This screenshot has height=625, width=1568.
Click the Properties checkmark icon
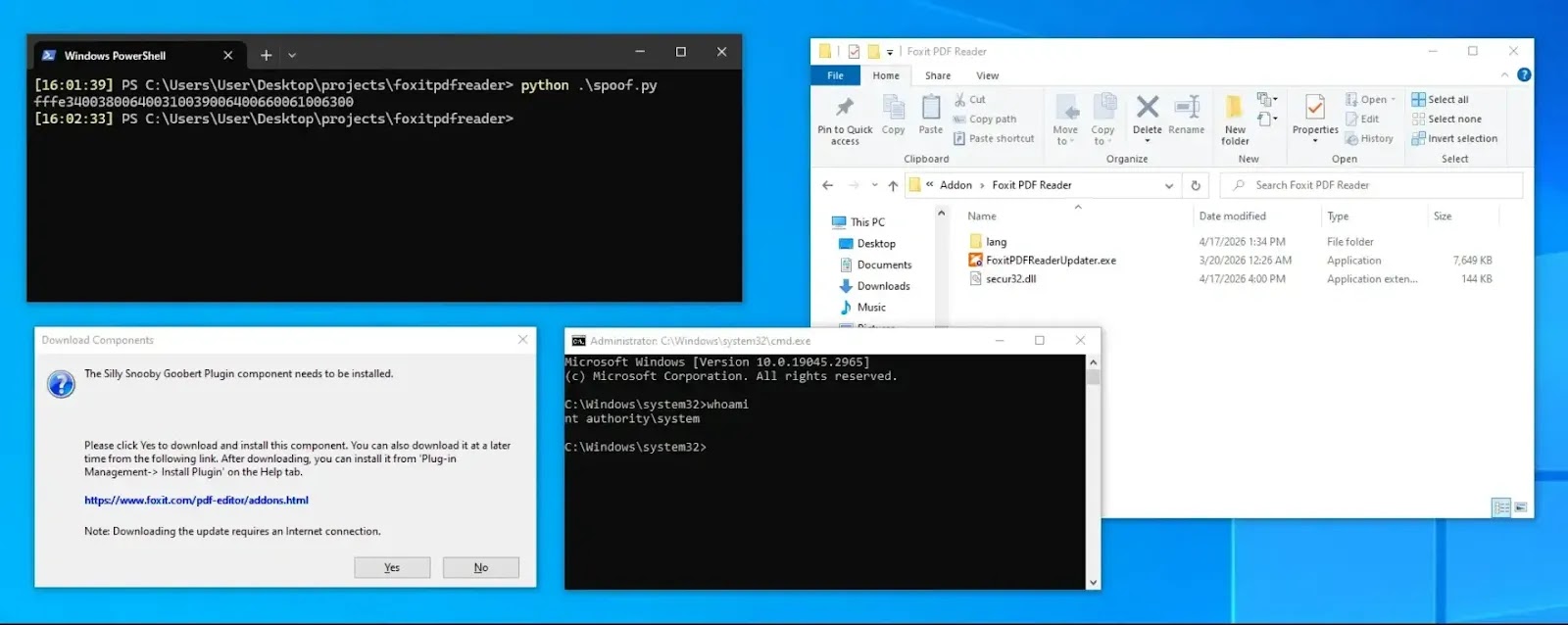(x=1315, y=107)
